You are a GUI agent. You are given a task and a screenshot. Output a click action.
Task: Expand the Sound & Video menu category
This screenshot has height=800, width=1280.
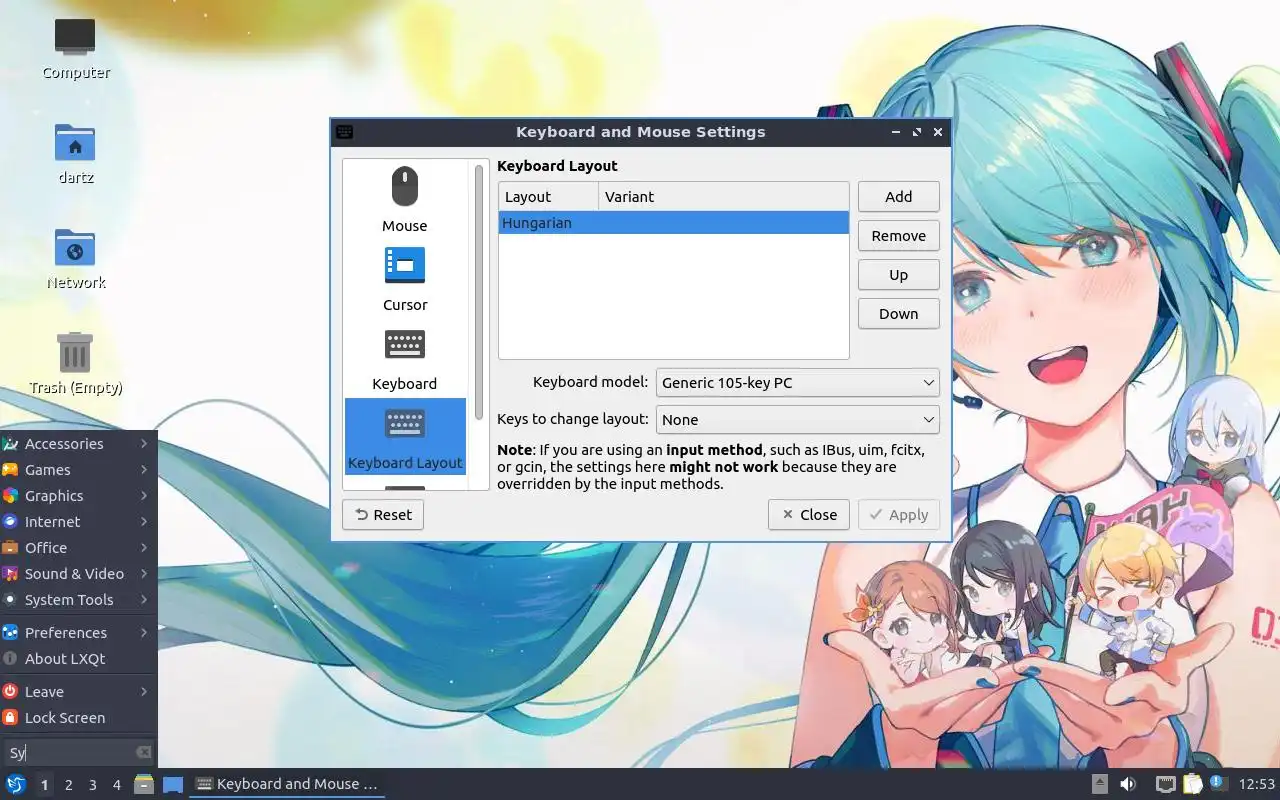tap(78, 573)
